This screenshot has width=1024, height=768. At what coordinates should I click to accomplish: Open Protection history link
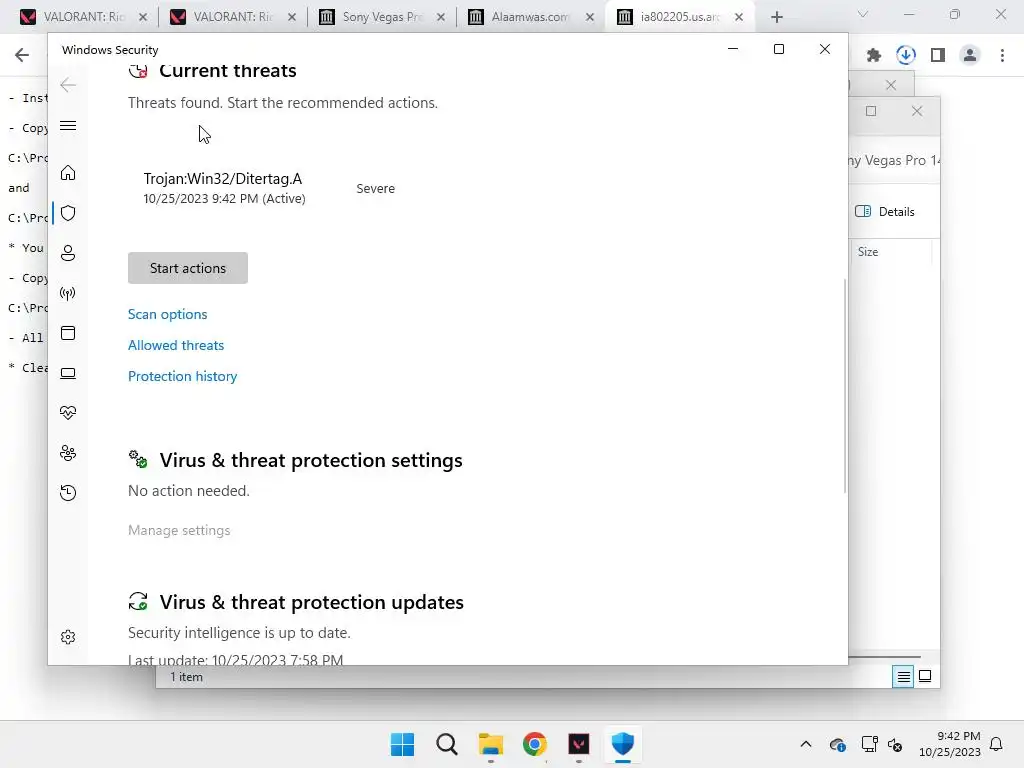pos(183,376)
